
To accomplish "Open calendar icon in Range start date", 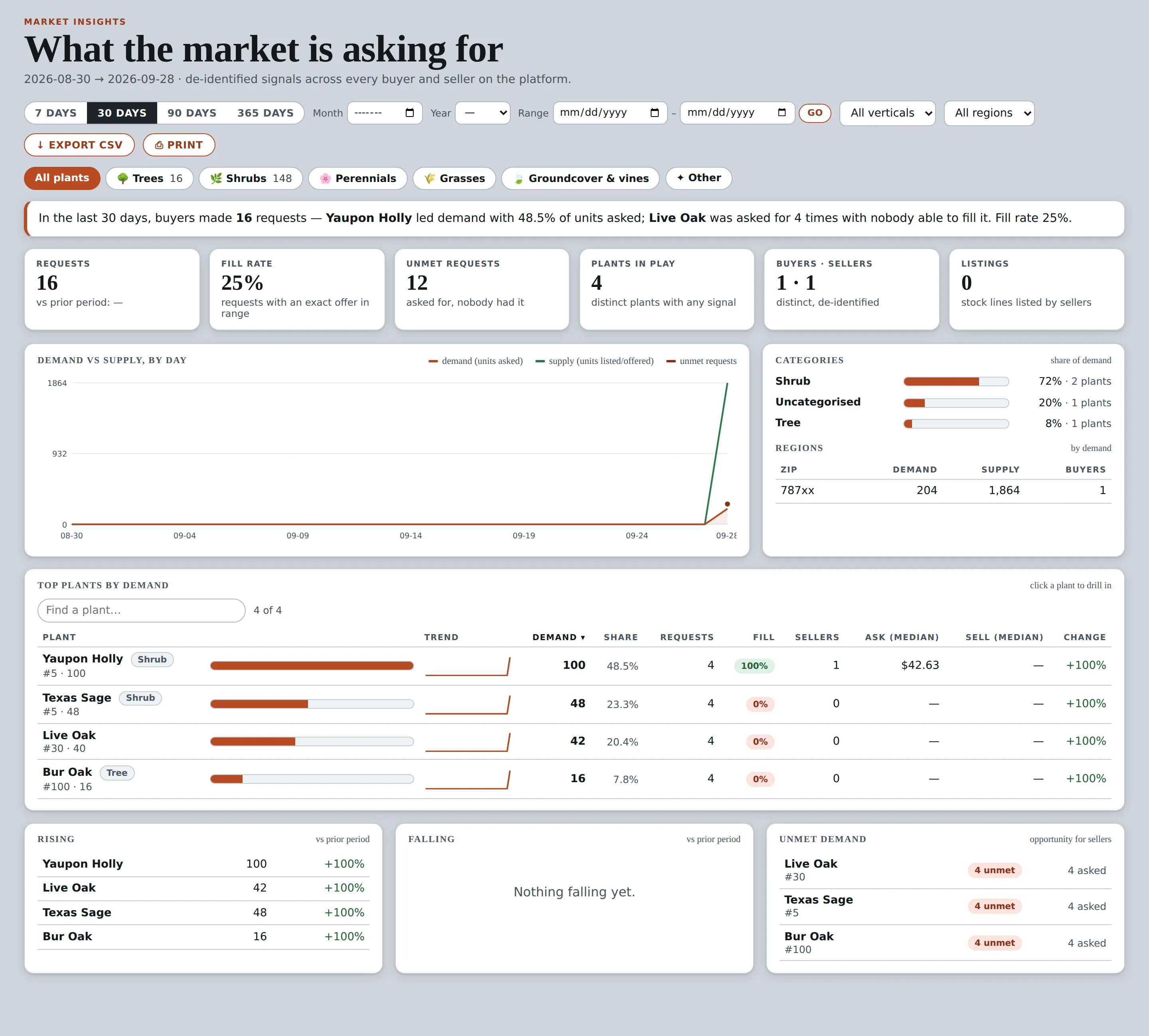I will tap(654, 113).
